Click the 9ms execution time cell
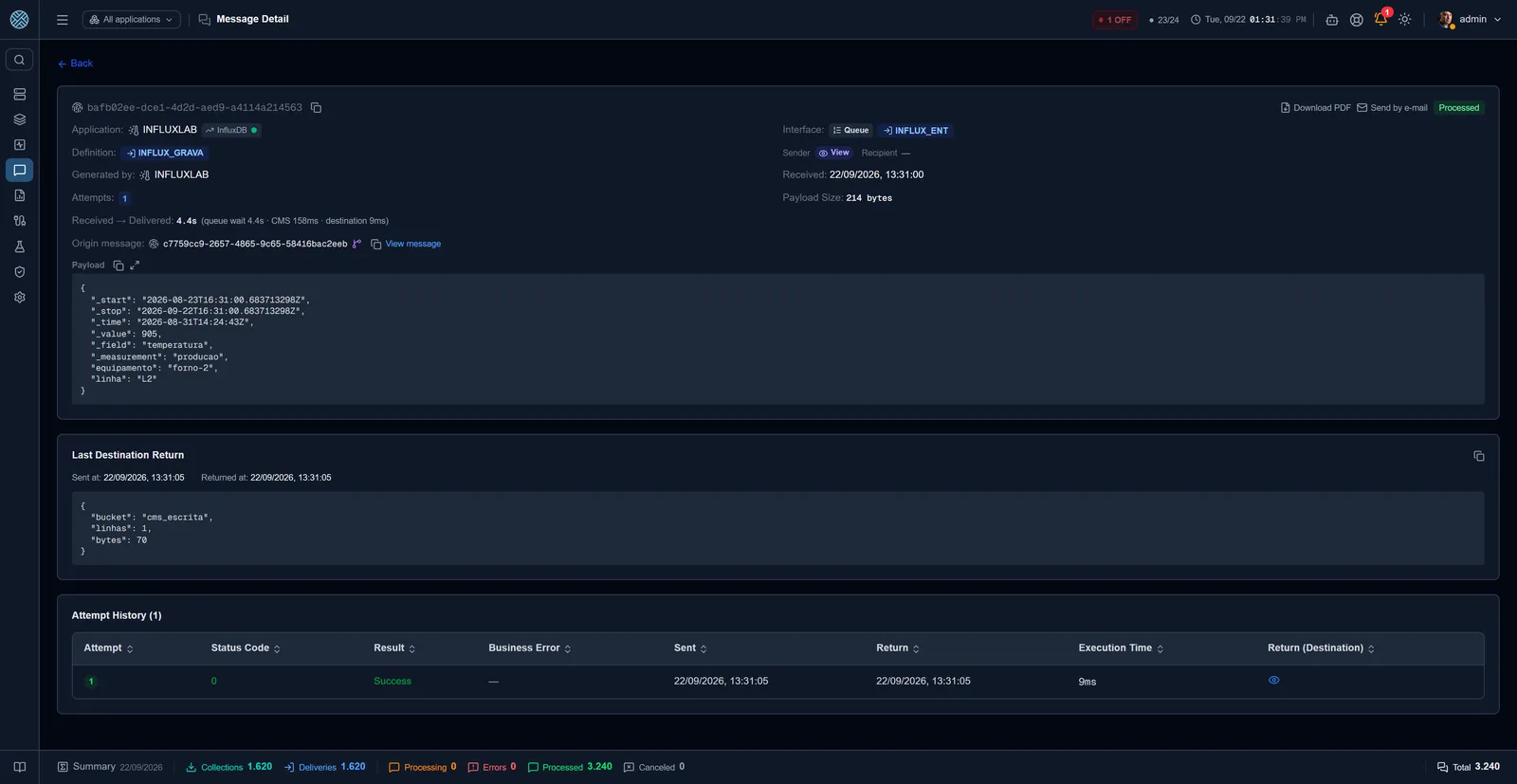The height and width of the screenshot is (784, 1517). coord(1087,682)
